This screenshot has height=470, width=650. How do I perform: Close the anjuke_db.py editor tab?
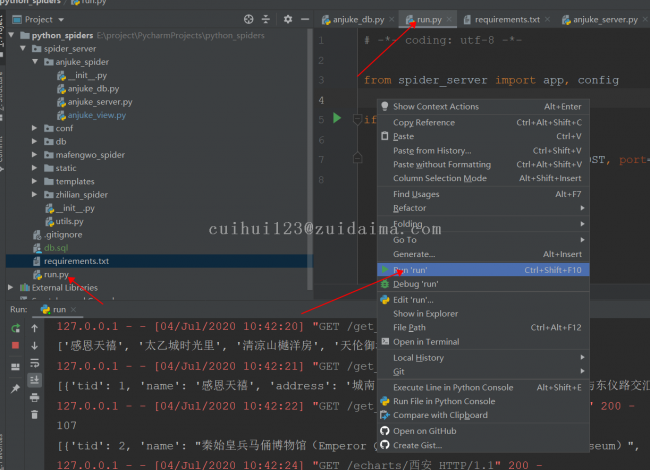coord(389,19)
